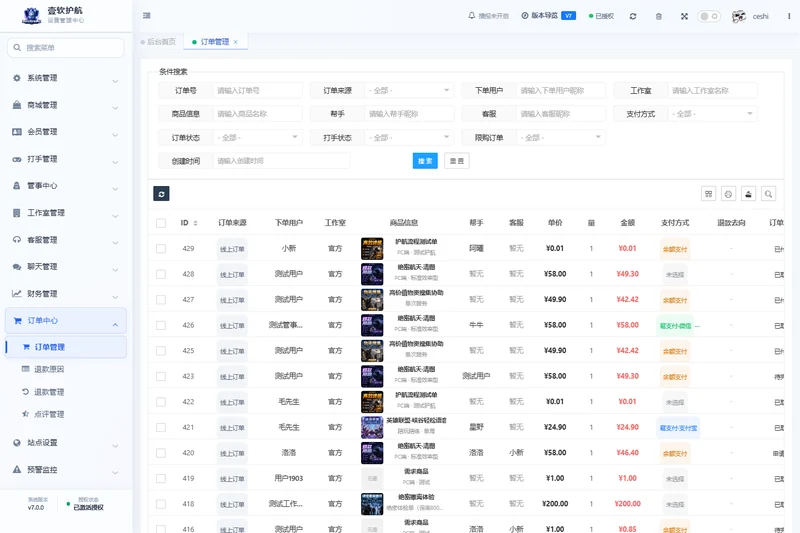
Task: Open the 订单状态 dropdown filter
Action: [258, 137]
